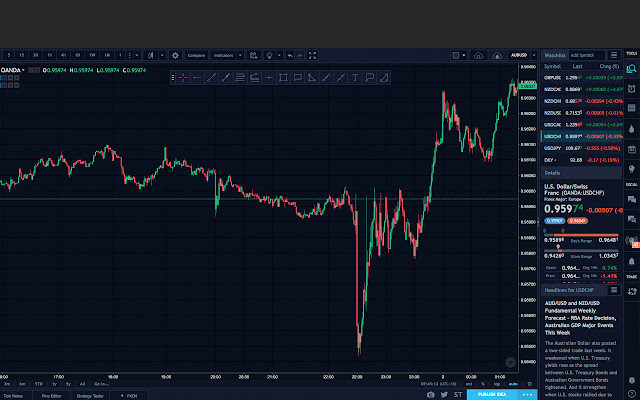Image resolution: width=640 pixels, height=400 pixels.
Task: Save chart layout to cloud
Action: tap(497, 56)
